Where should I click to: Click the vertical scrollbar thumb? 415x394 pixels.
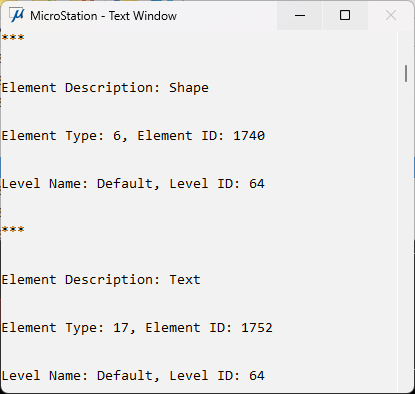[x=406, y=74]
